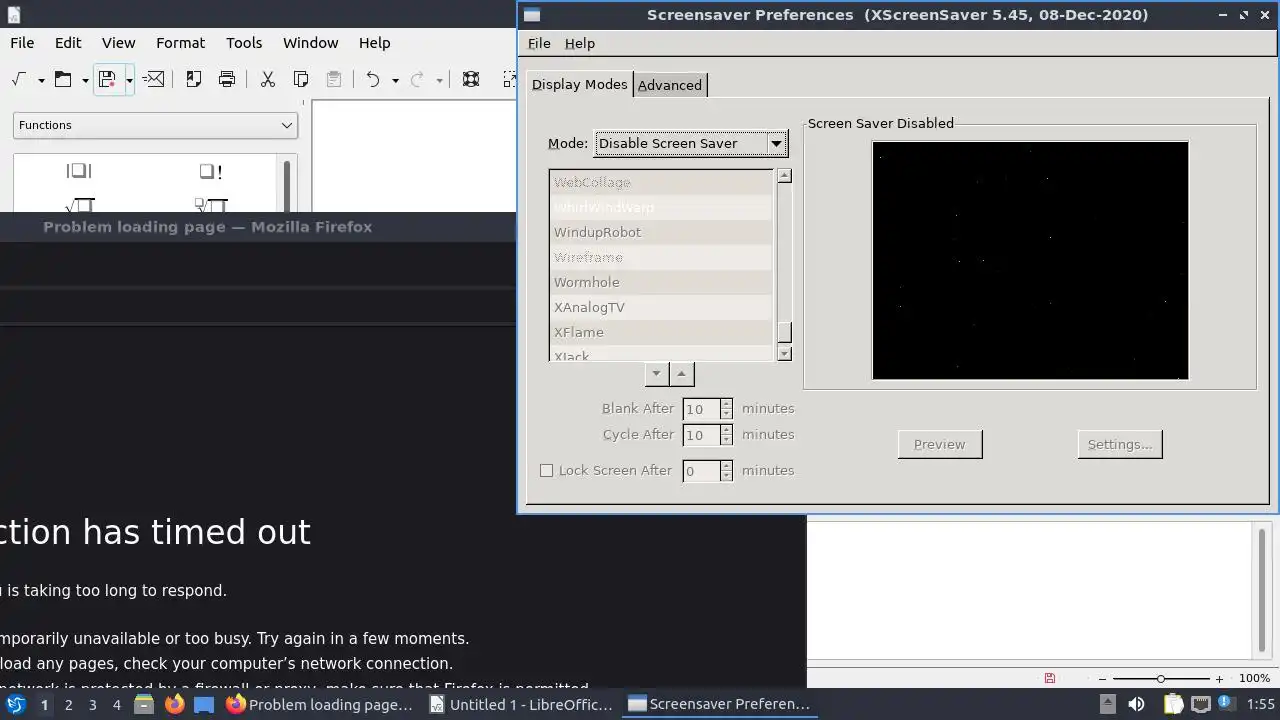Click the Preview button
Viewport: 1280px width, 720px height.
[940, 444]
